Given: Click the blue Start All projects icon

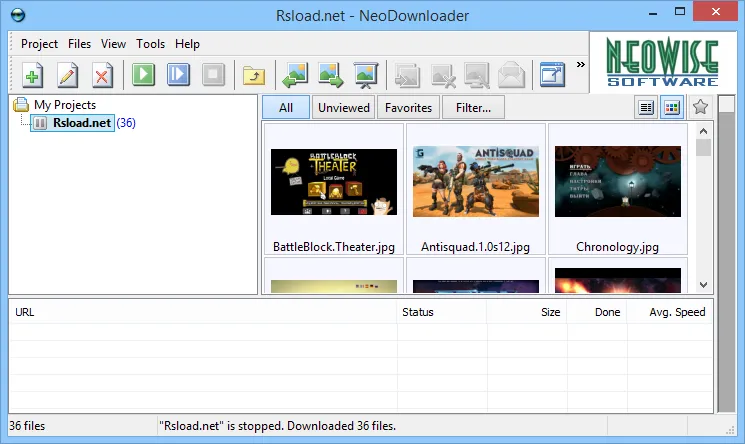Looking at the screenshot, I should tap(178, 75).
